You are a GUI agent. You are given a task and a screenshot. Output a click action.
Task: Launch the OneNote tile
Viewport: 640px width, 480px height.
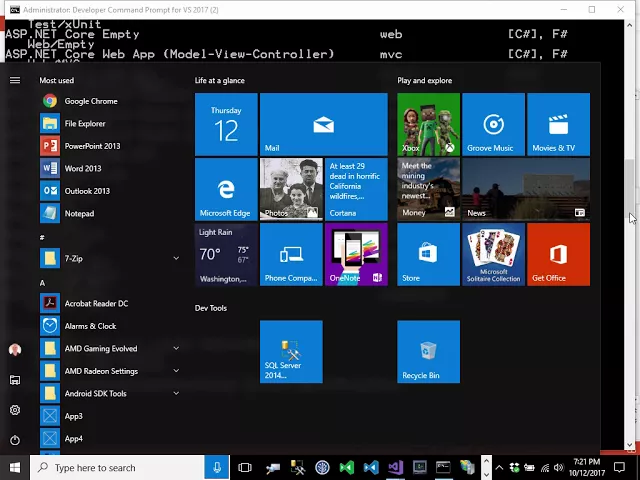[x=356, y=254]
